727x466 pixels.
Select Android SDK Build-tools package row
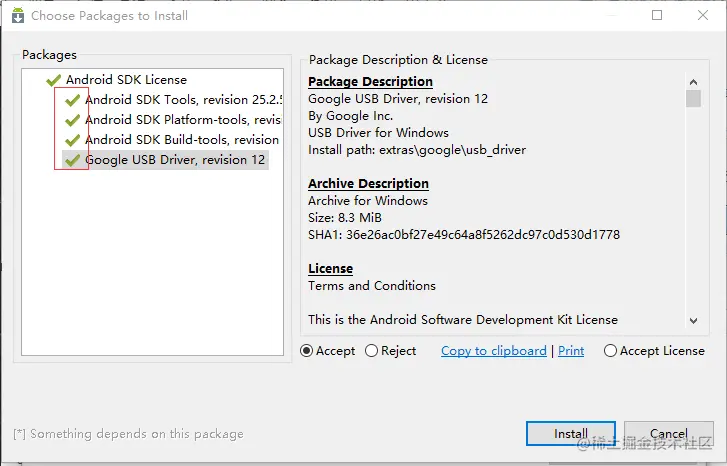(182, 140)
